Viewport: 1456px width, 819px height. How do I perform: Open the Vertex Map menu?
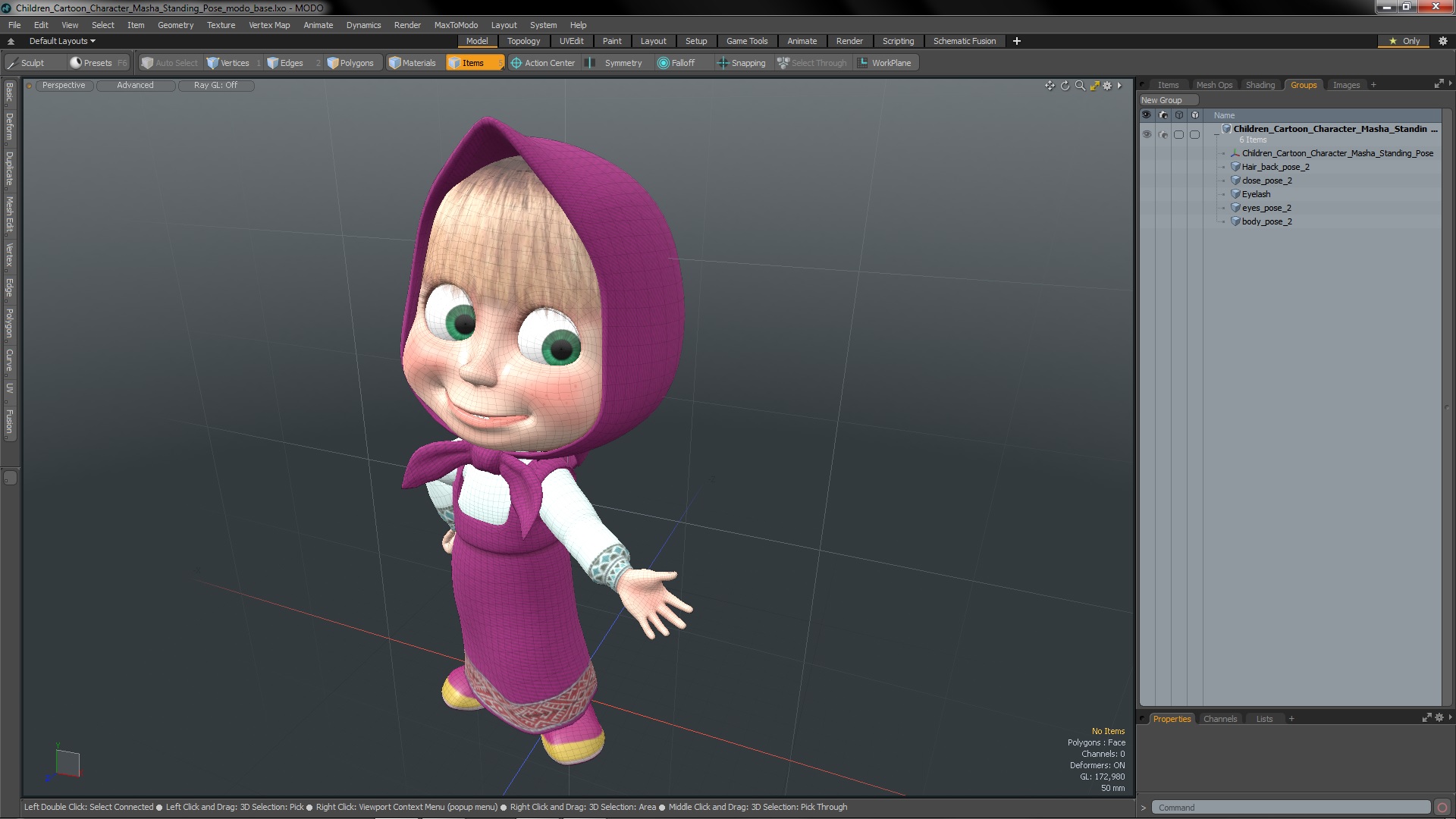(269, 25)
